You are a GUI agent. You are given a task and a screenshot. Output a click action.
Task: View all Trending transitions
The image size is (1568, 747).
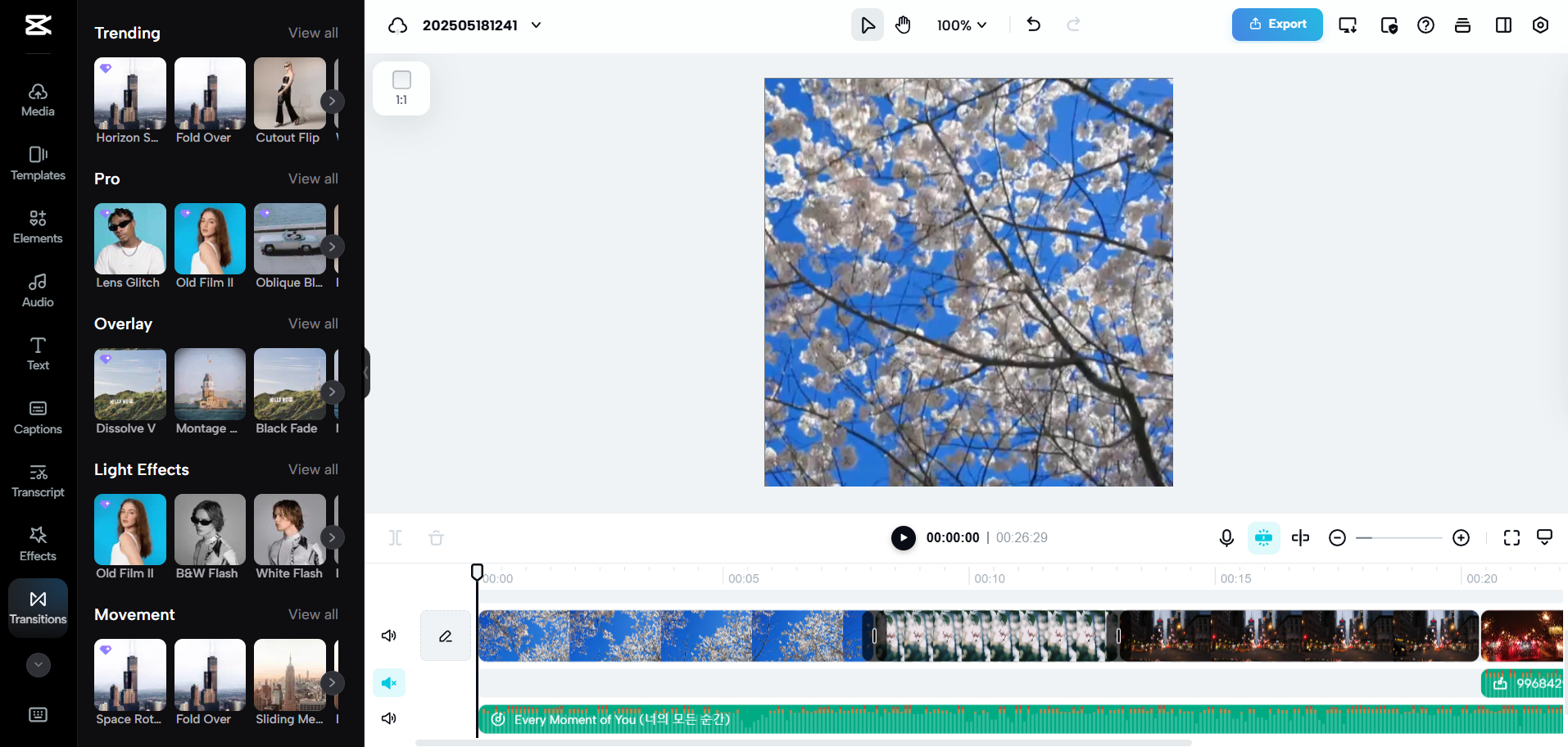pos(313,33)
